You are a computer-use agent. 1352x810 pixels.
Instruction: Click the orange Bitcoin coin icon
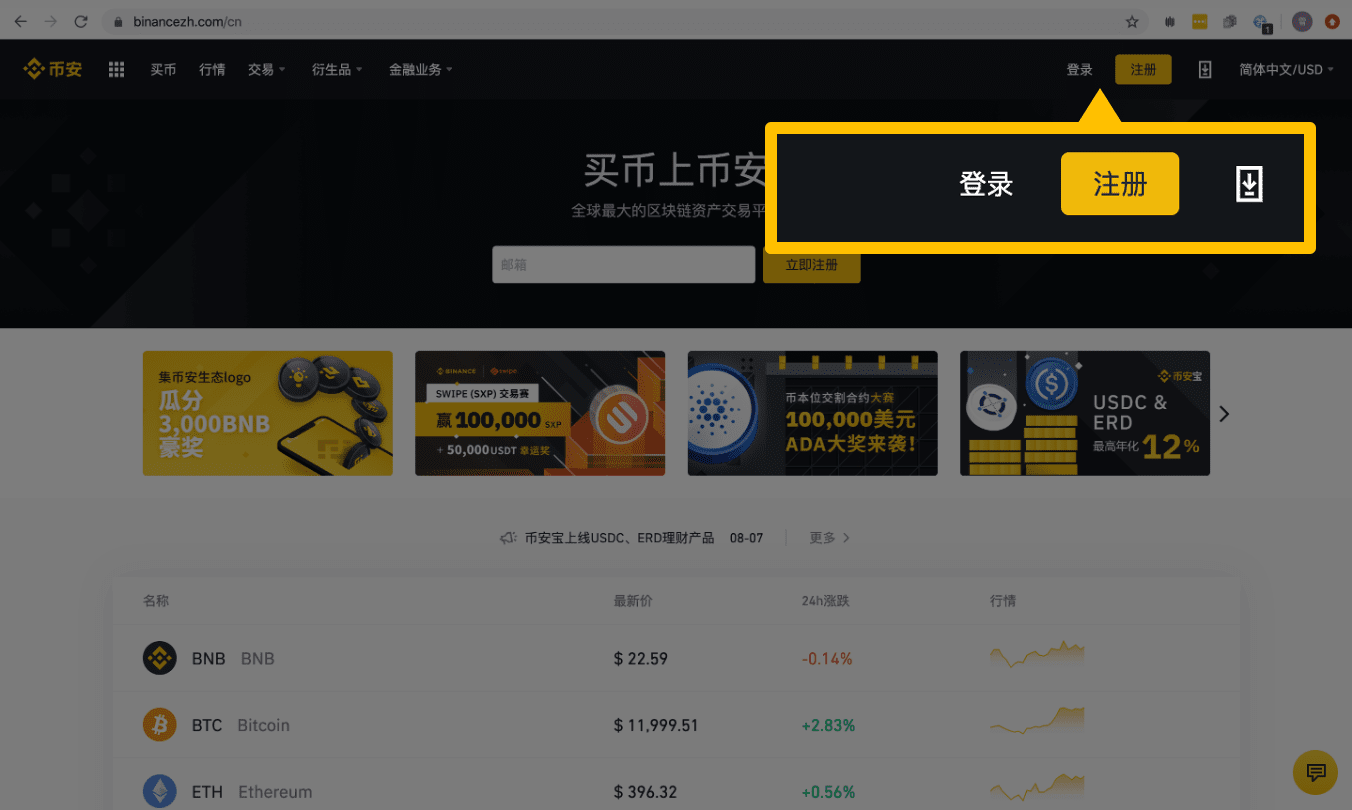click(x=160, y=725)
